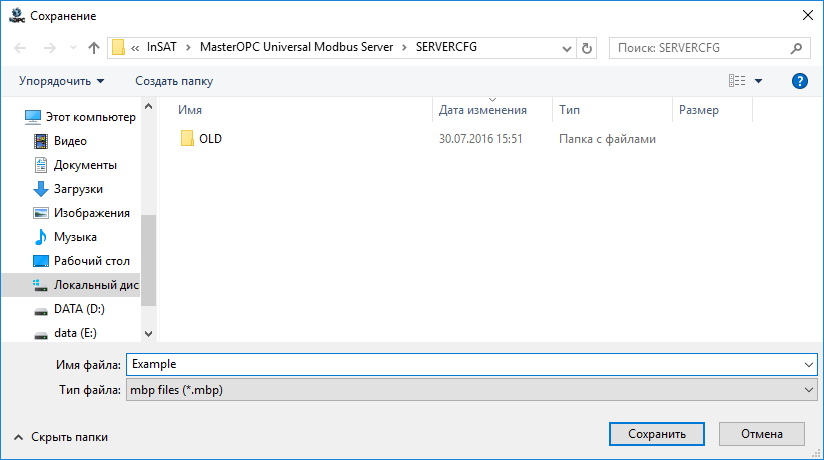The width and height of the screenshot is (824, 460).
Task: Click Создать папку in the toolbar
Action: click(x=174, y=81)
